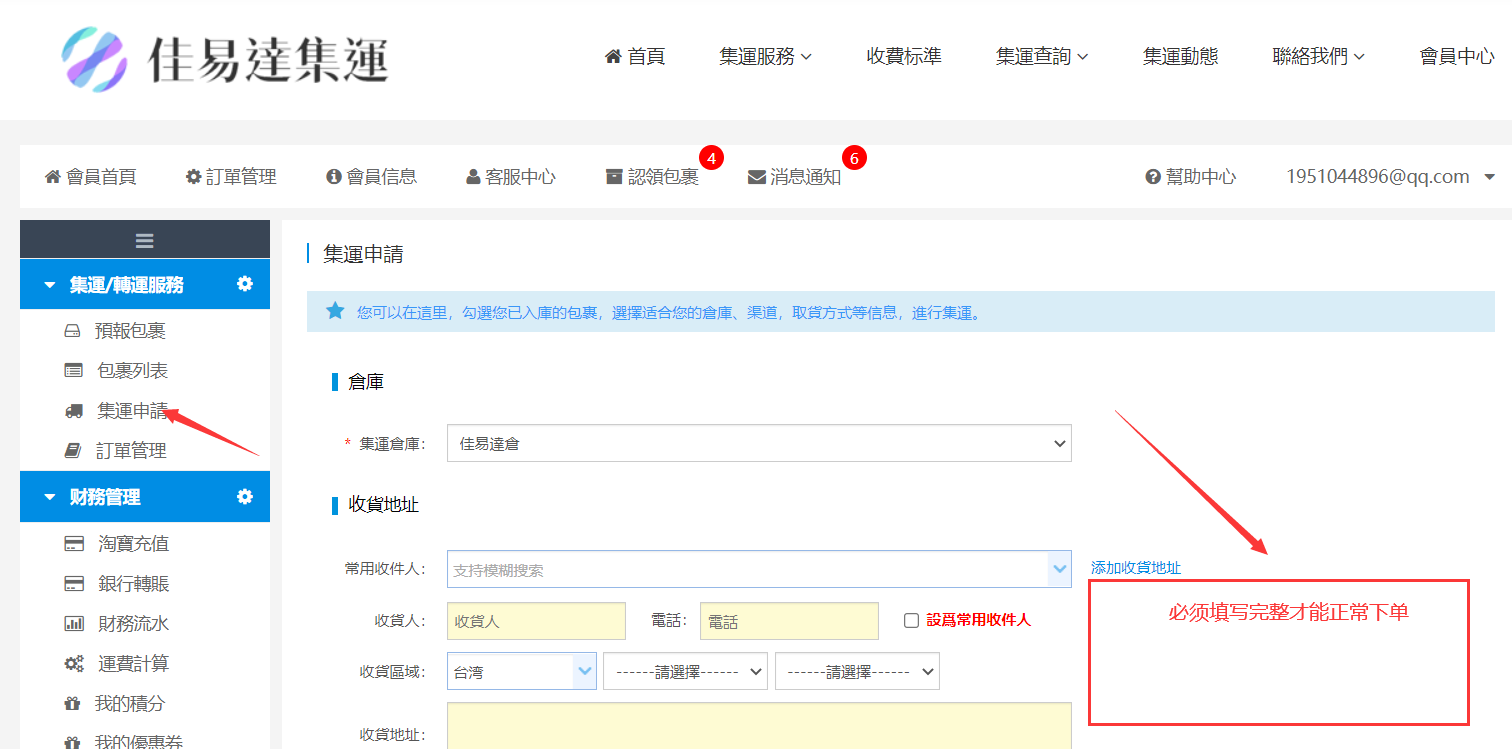Click the gear icon on 集運/轉運服務 header
This screenshot has height=749, width=1512.
pos(245,284)
